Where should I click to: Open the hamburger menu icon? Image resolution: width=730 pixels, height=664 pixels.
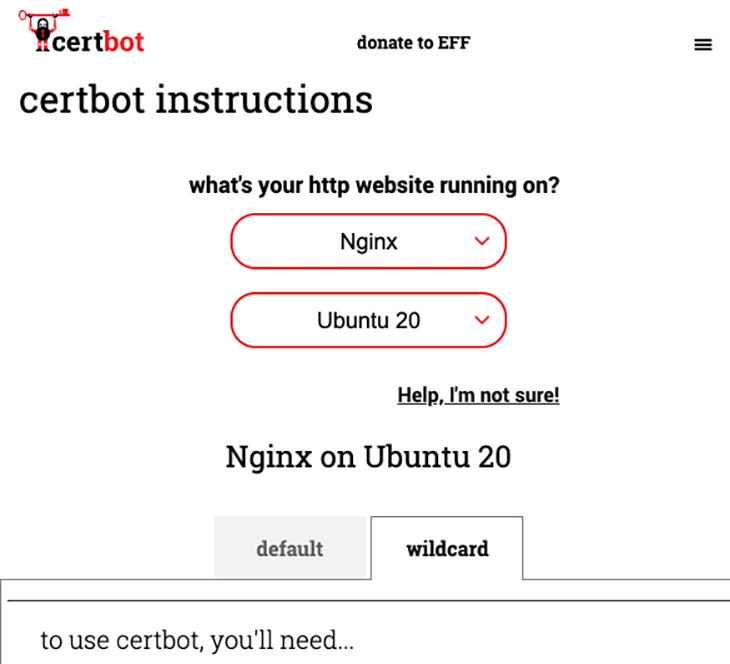(x=703, y=45)
